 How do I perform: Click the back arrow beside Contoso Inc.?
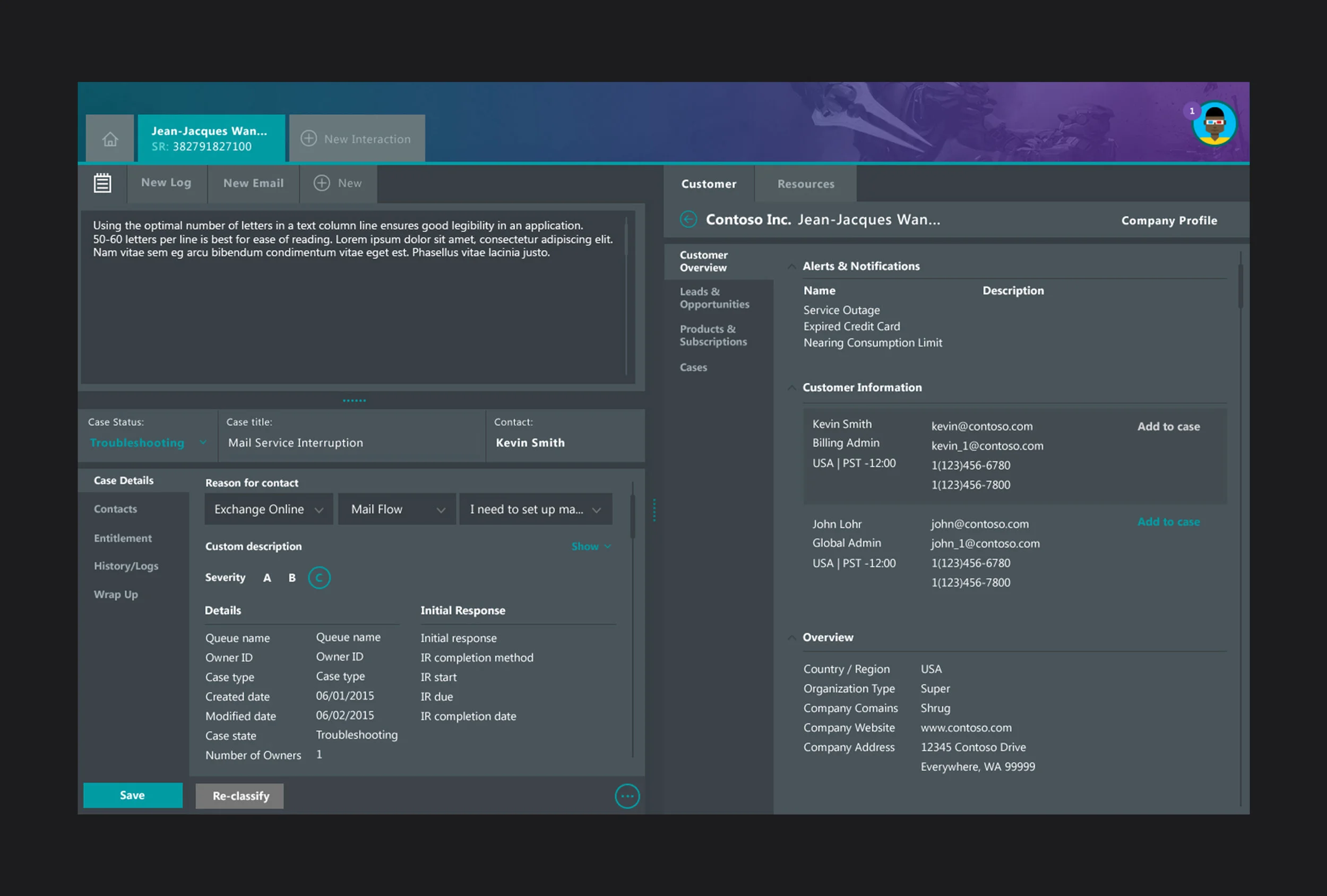coord(688,219)
